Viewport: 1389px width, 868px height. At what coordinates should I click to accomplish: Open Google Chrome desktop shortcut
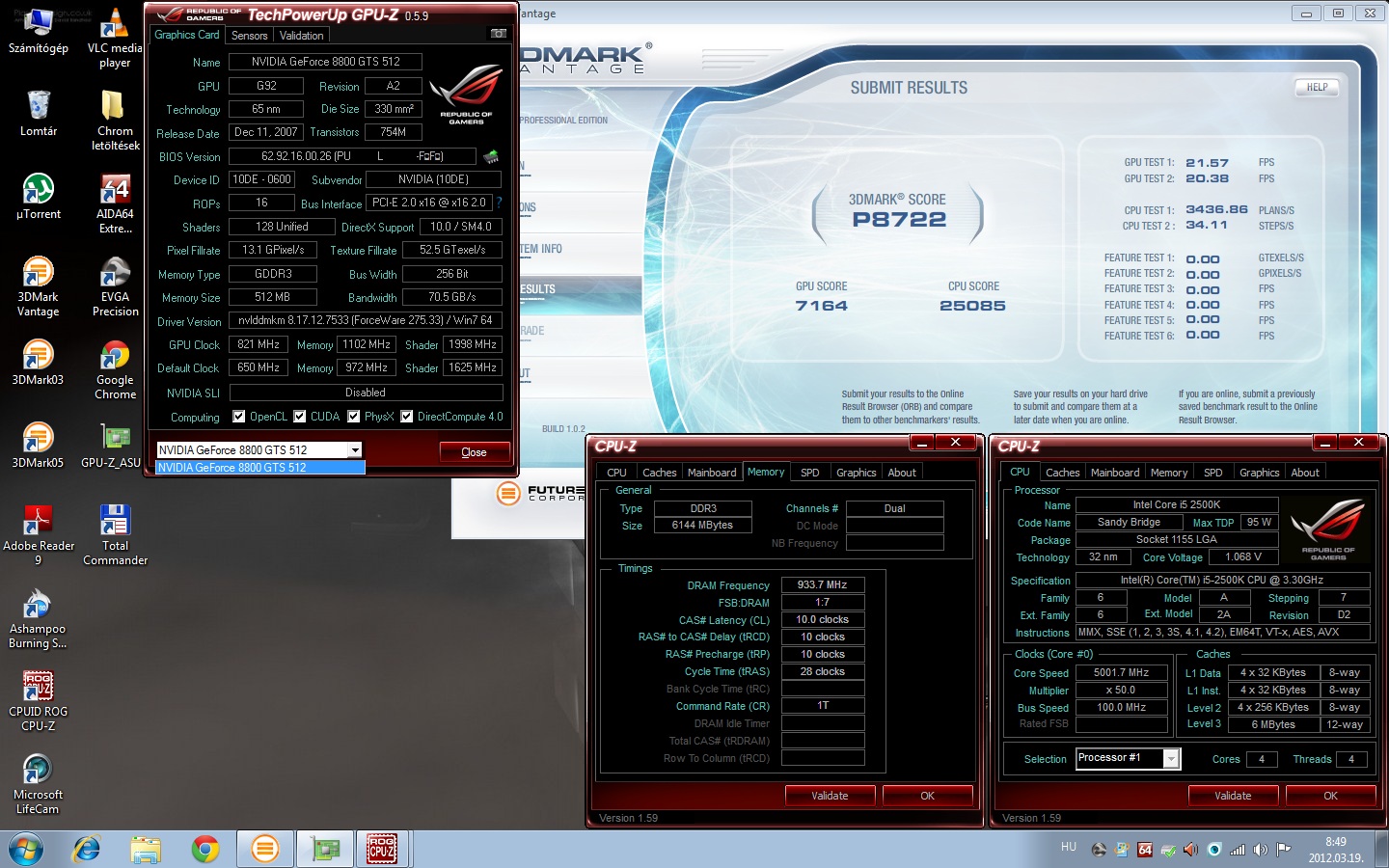click(x=115, y=370)
